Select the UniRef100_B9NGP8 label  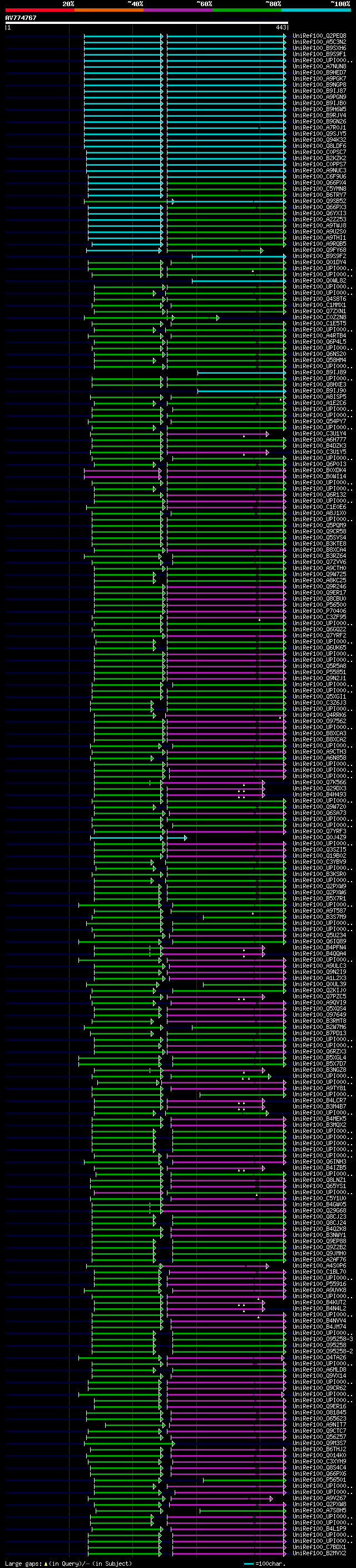pyautogui.click(x=319, y=85)
